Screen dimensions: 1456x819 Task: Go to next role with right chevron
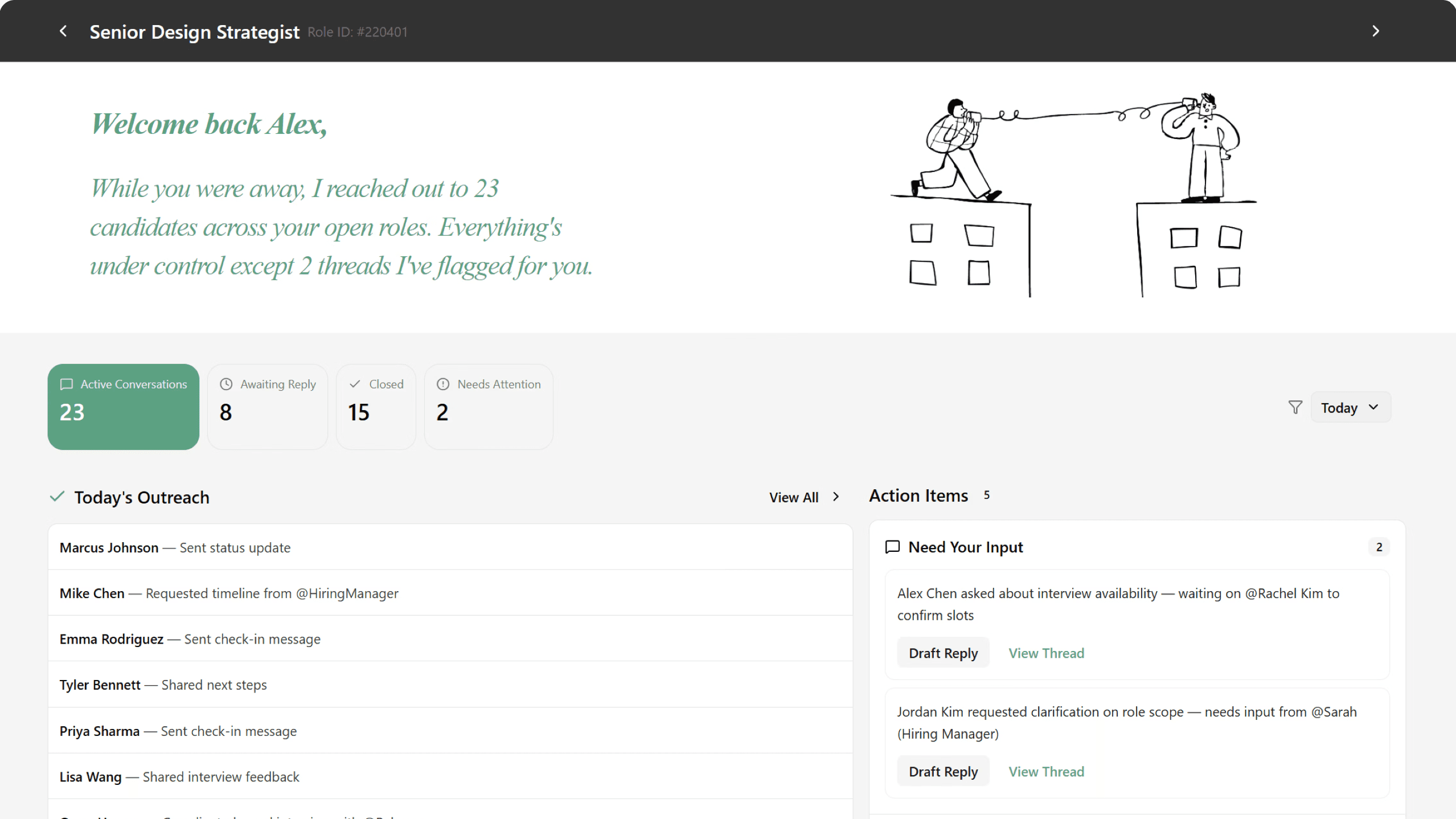coord(1376,31)
